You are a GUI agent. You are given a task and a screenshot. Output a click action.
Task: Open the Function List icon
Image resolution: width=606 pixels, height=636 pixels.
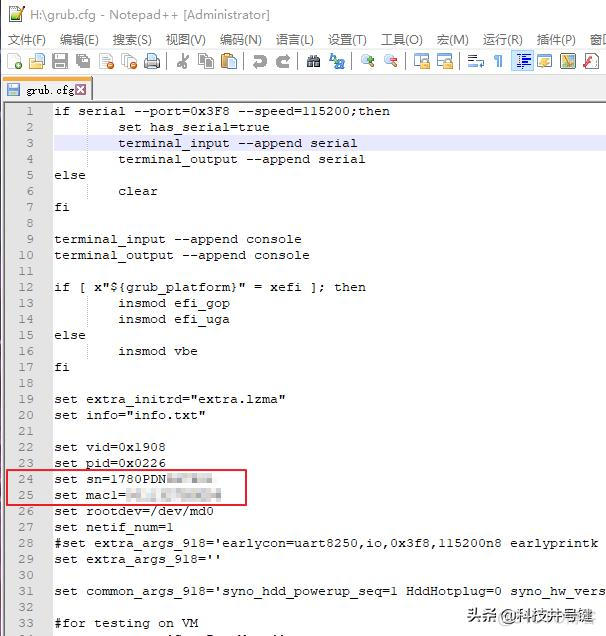pos(591,61)
